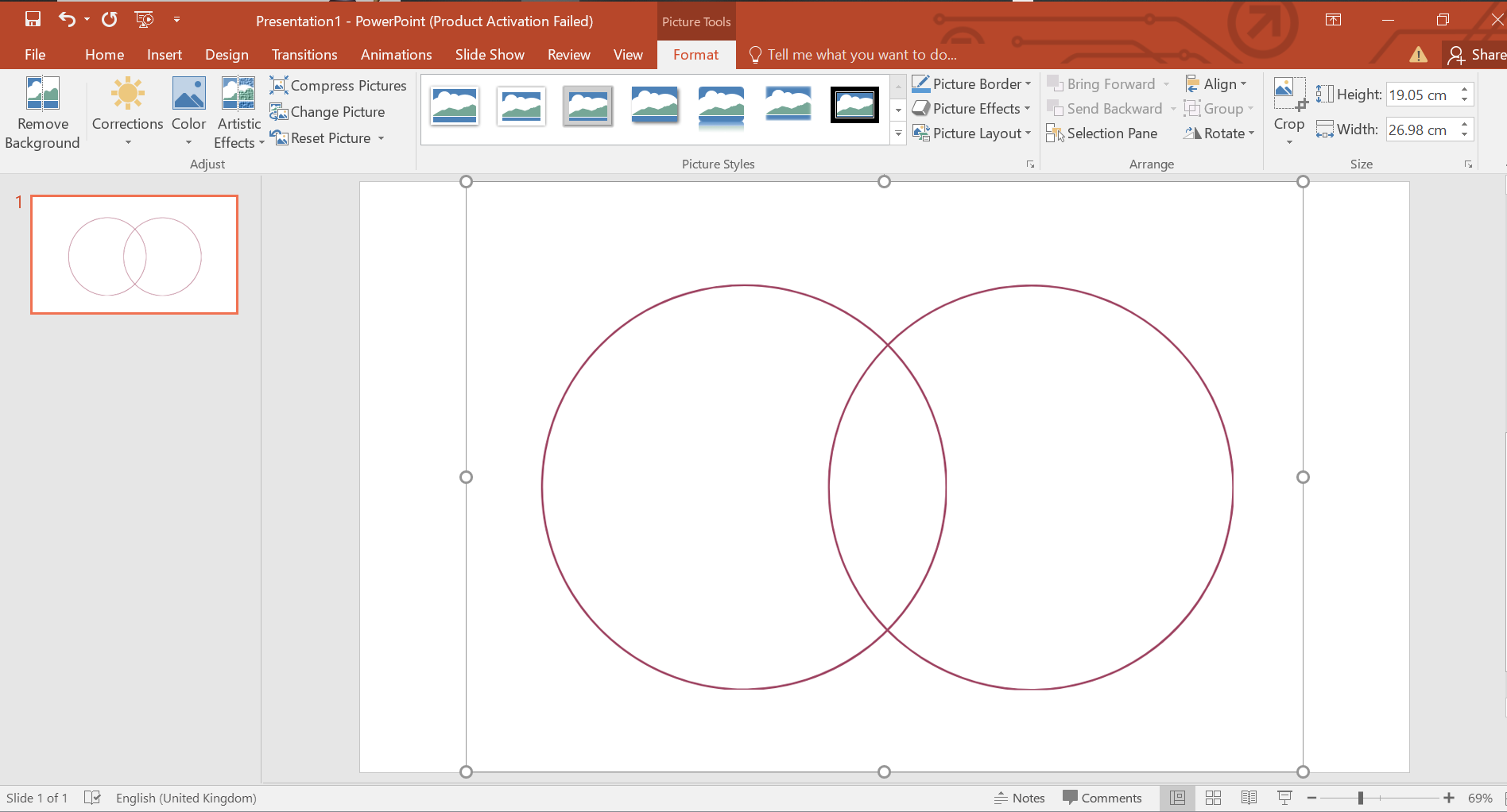Apply the third gray-framed picture style
This screenshot has width=1507, height=812.
pos(588,106)
